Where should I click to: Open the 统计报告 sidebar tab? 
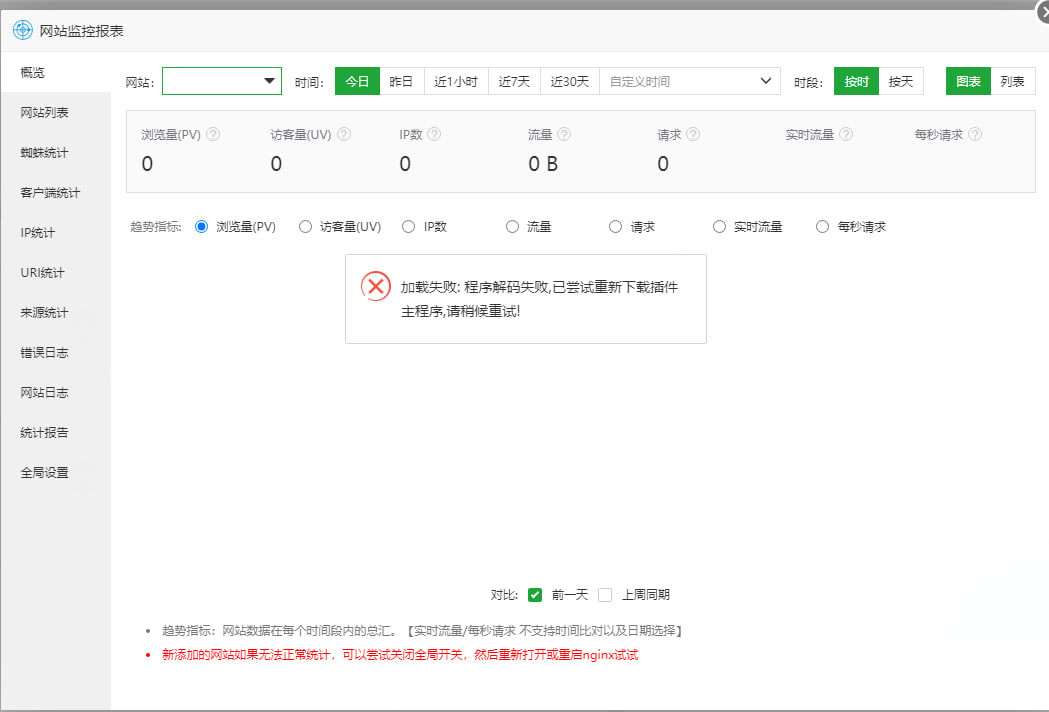56,433
